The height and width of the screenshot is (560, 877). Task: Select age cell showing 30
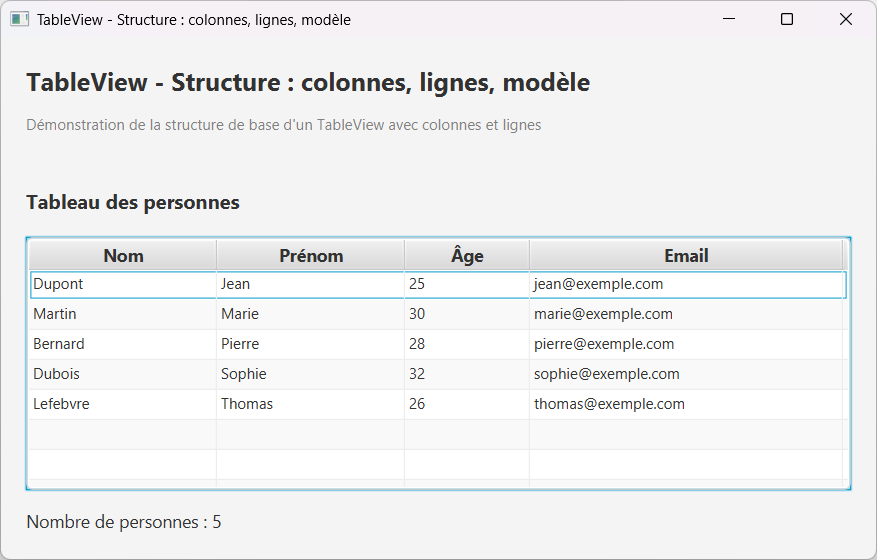pyautogui.click(x=467, y=314)
